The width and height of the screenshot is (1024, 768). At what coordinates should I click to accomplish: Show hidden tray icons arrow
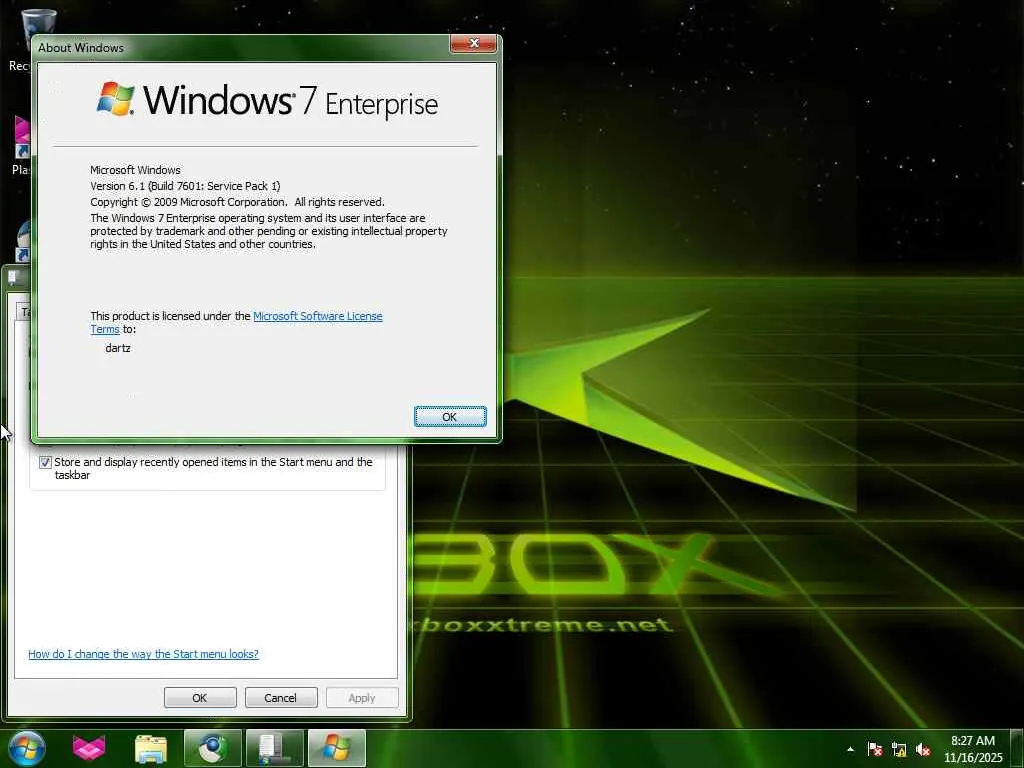click(850, 749)
